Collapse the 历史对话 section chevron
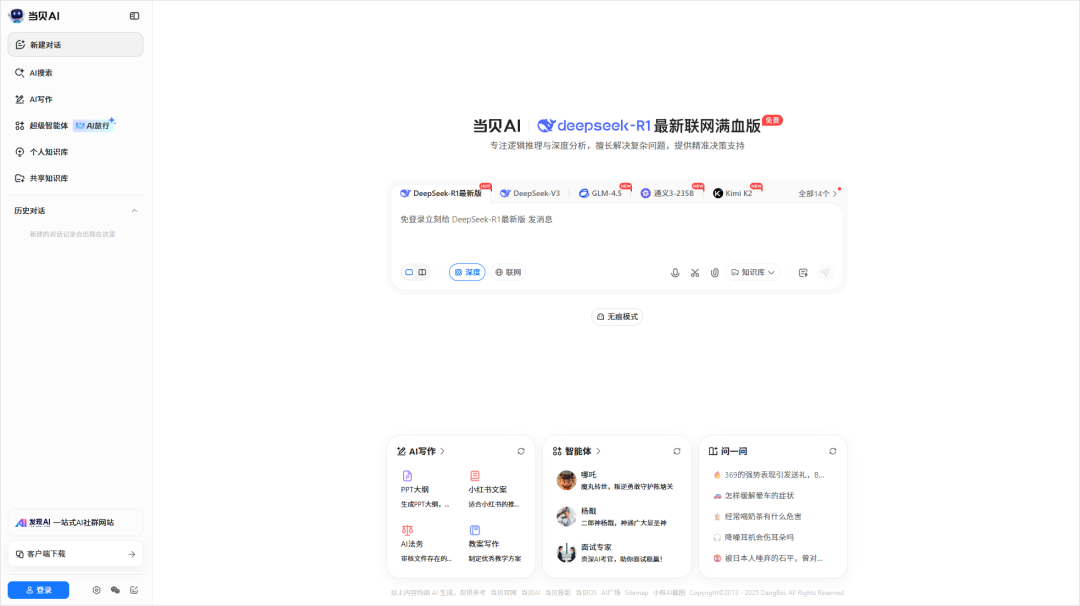The height and width of the screenshot is (606, 1080). click(133, 210)
